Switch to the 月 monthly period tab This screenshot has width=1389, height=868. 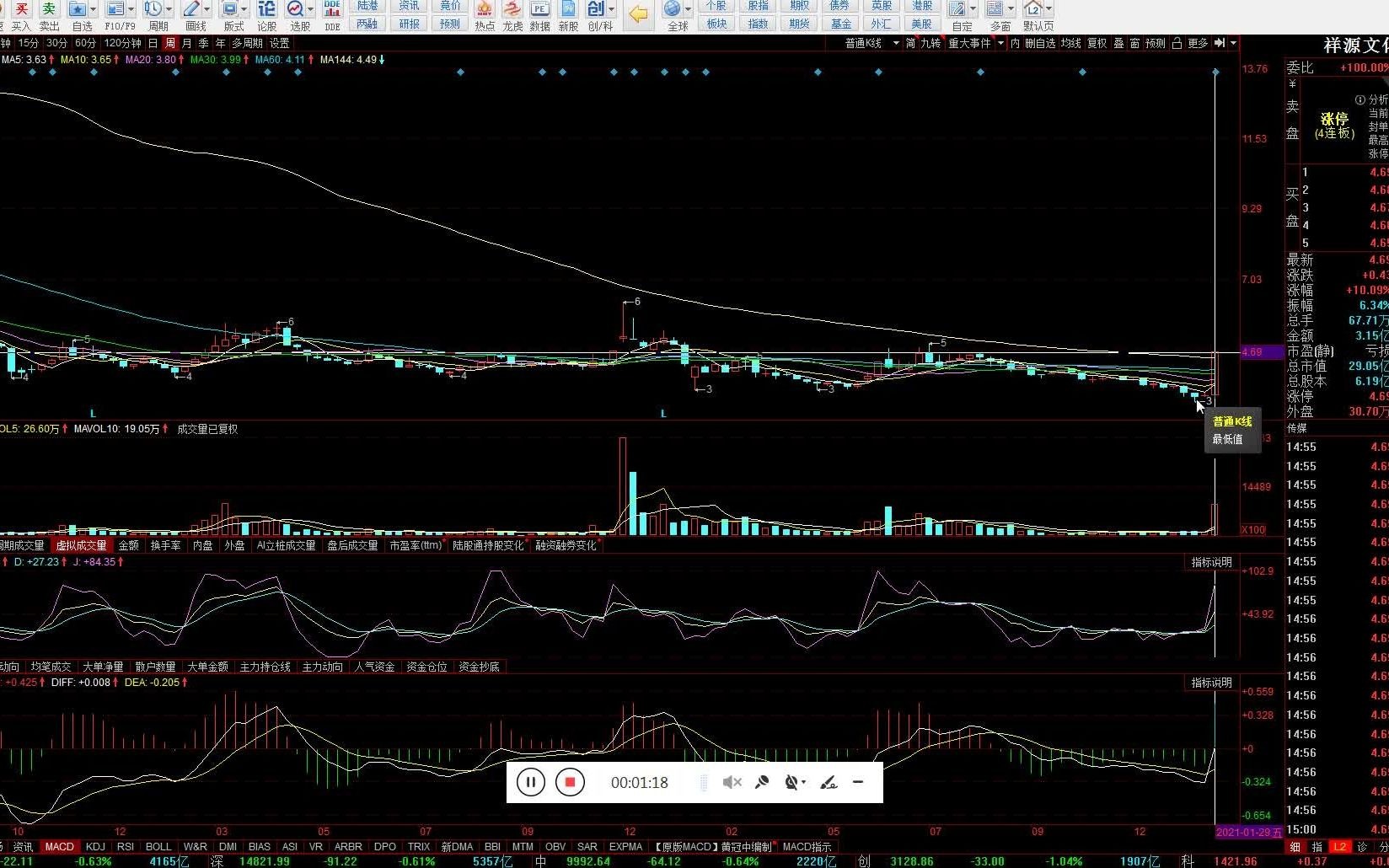coord(186,43)
